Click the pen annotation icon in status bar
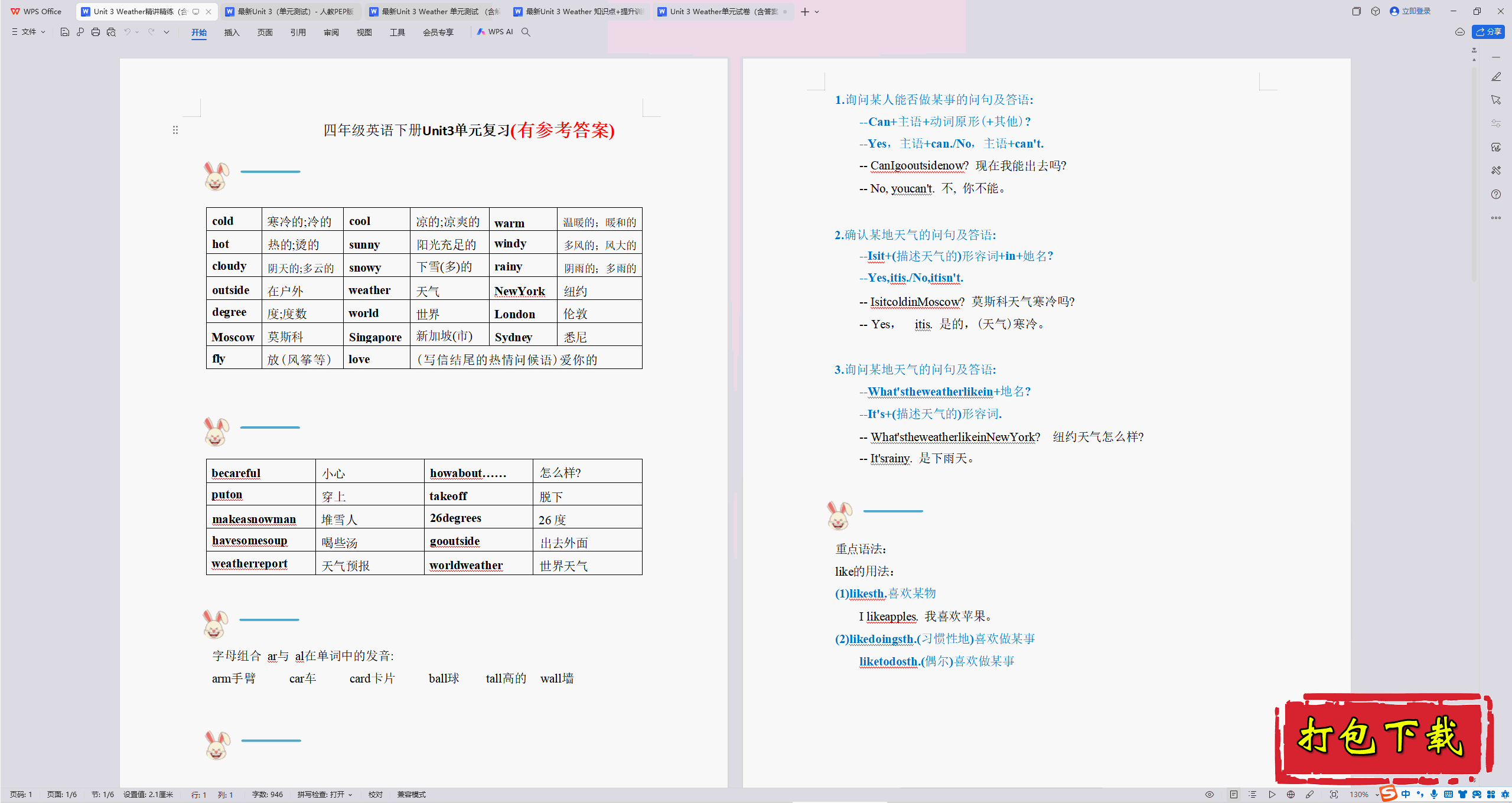The width and height of the screenshot is (1512, 803). pos(1310,795)
